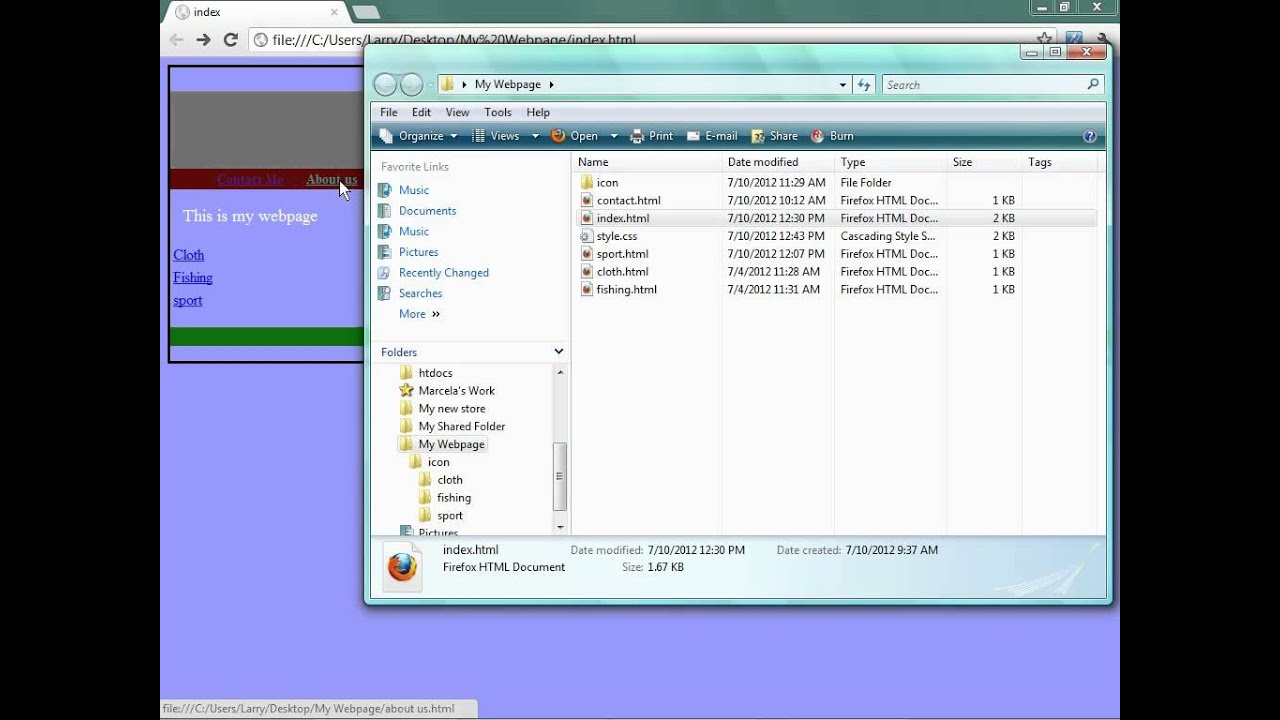Open the Views dropdown arrow
The width and height of the screenshot is (1280, 720).
tap(535, 136)
